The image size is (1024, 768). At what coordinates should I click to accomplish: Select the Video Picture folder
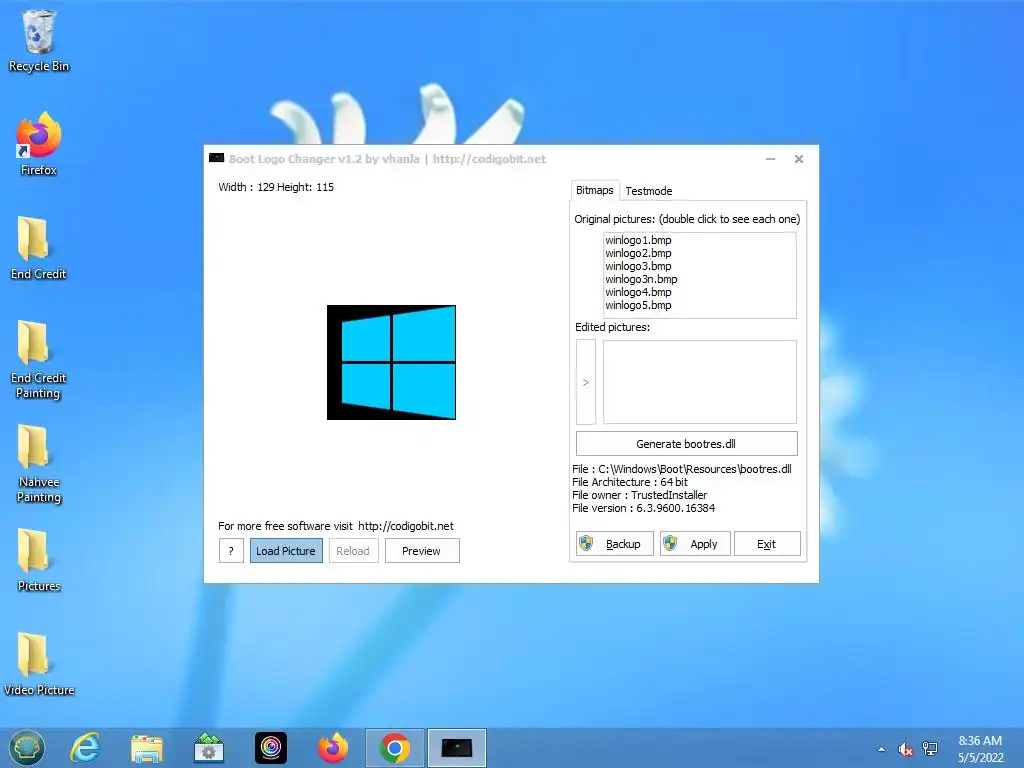point(39,664)
